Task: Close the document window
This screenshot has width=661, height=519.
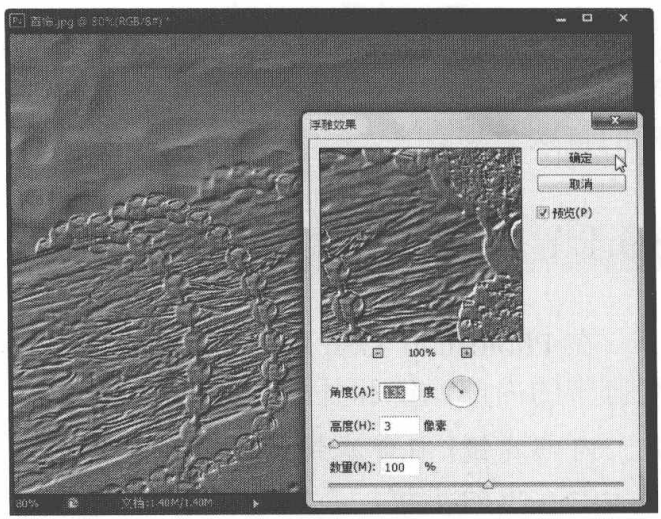Action: tap(623, 18)
